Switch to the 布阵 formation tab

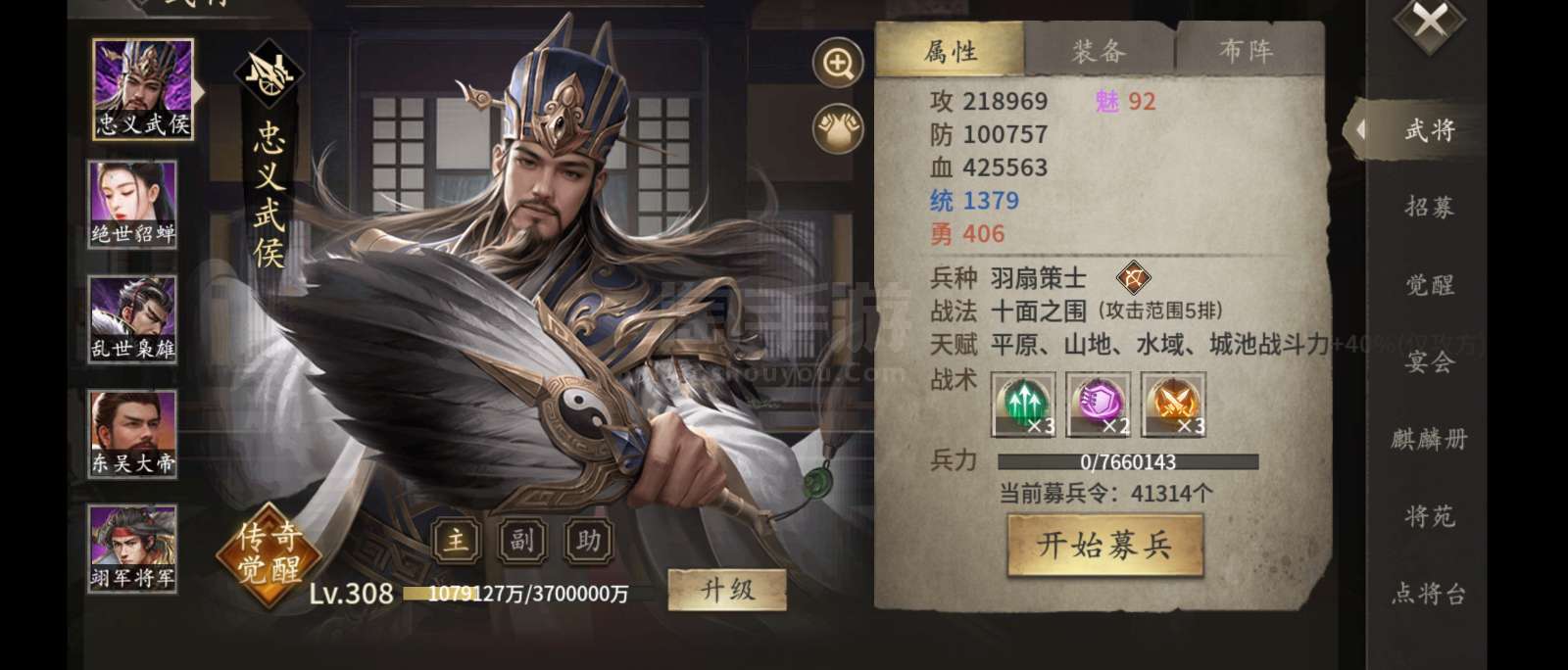1247,51
